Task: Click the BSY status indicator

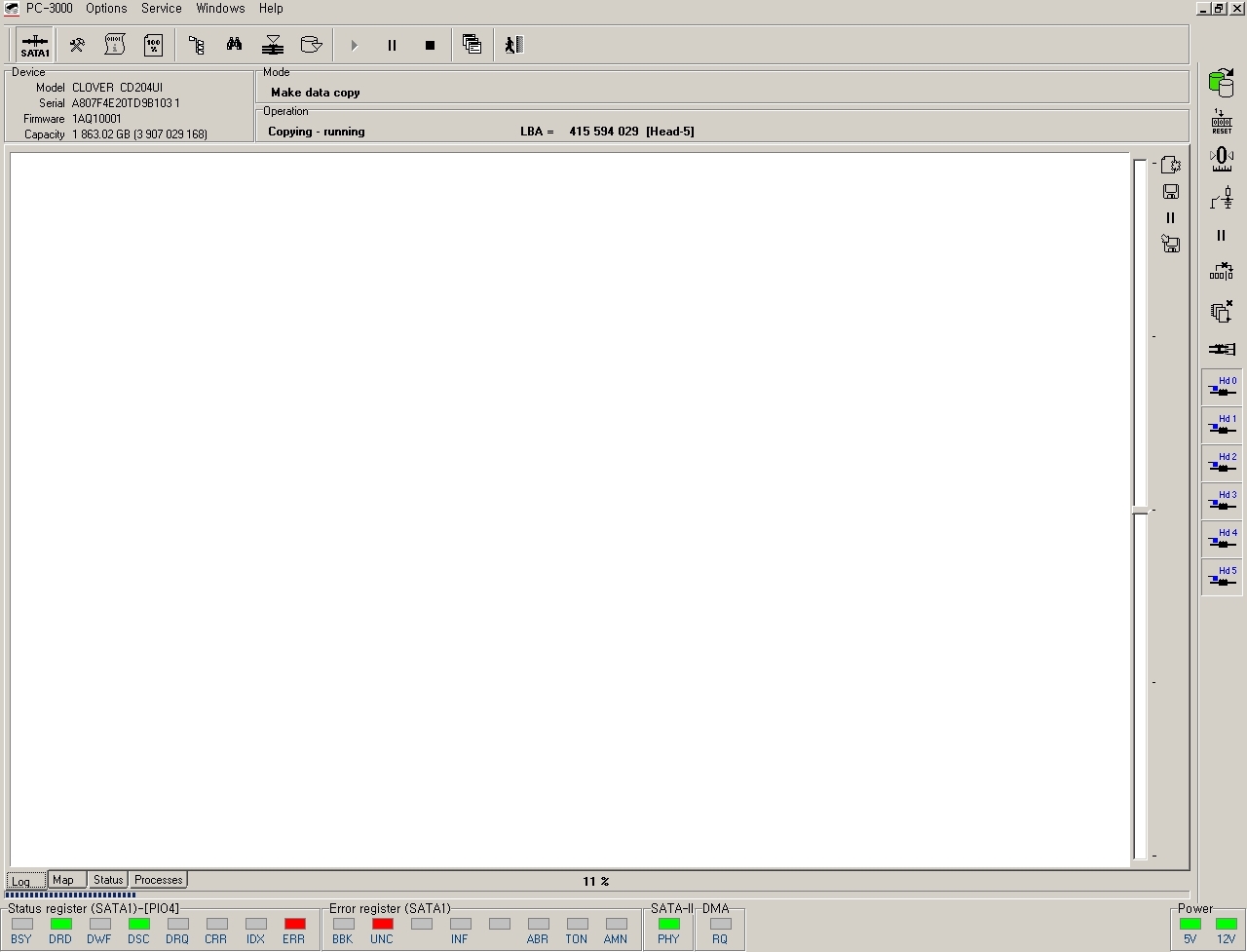Action: click(x=21, y=924)
